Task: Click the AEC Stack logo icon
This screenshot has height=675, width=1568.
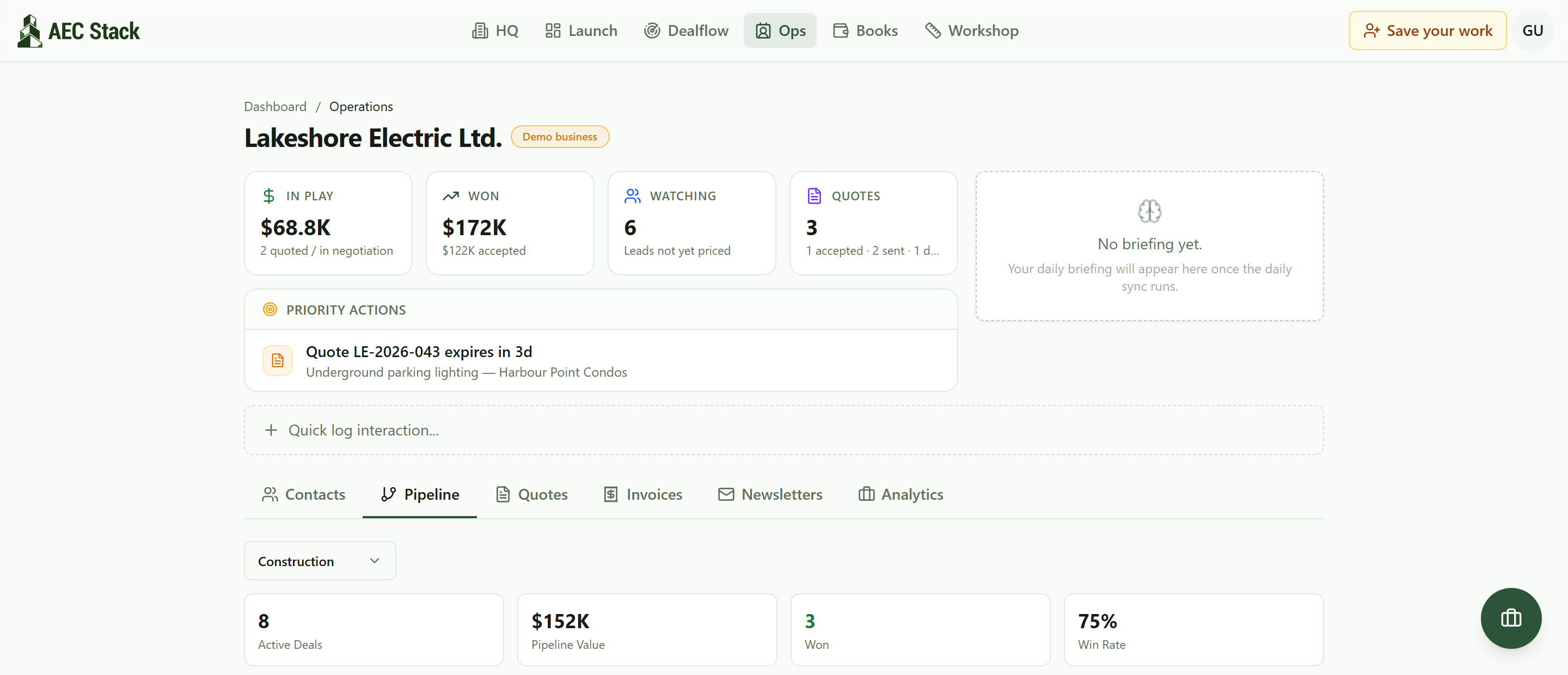Action: (x=29, y=30)
